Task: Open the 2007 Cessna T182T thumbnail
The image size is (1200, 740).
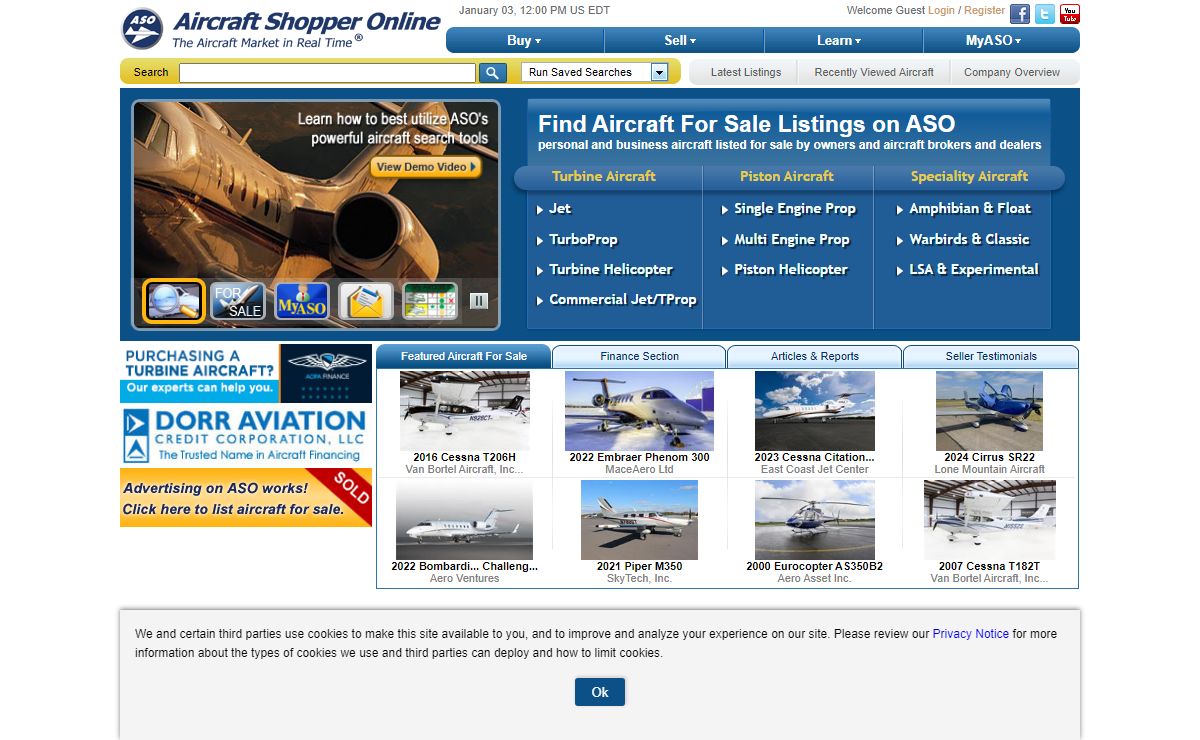Action: pos(989,520)
